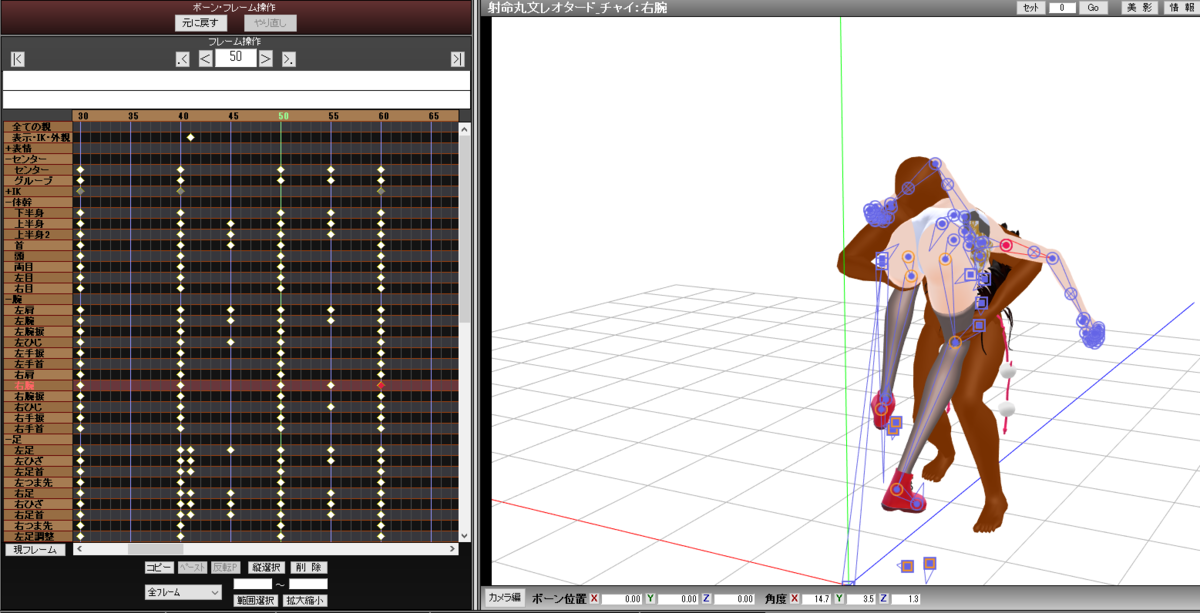
Task: Collapse the −腕 group
Action: pyautogui.click(x=37, y=299)
